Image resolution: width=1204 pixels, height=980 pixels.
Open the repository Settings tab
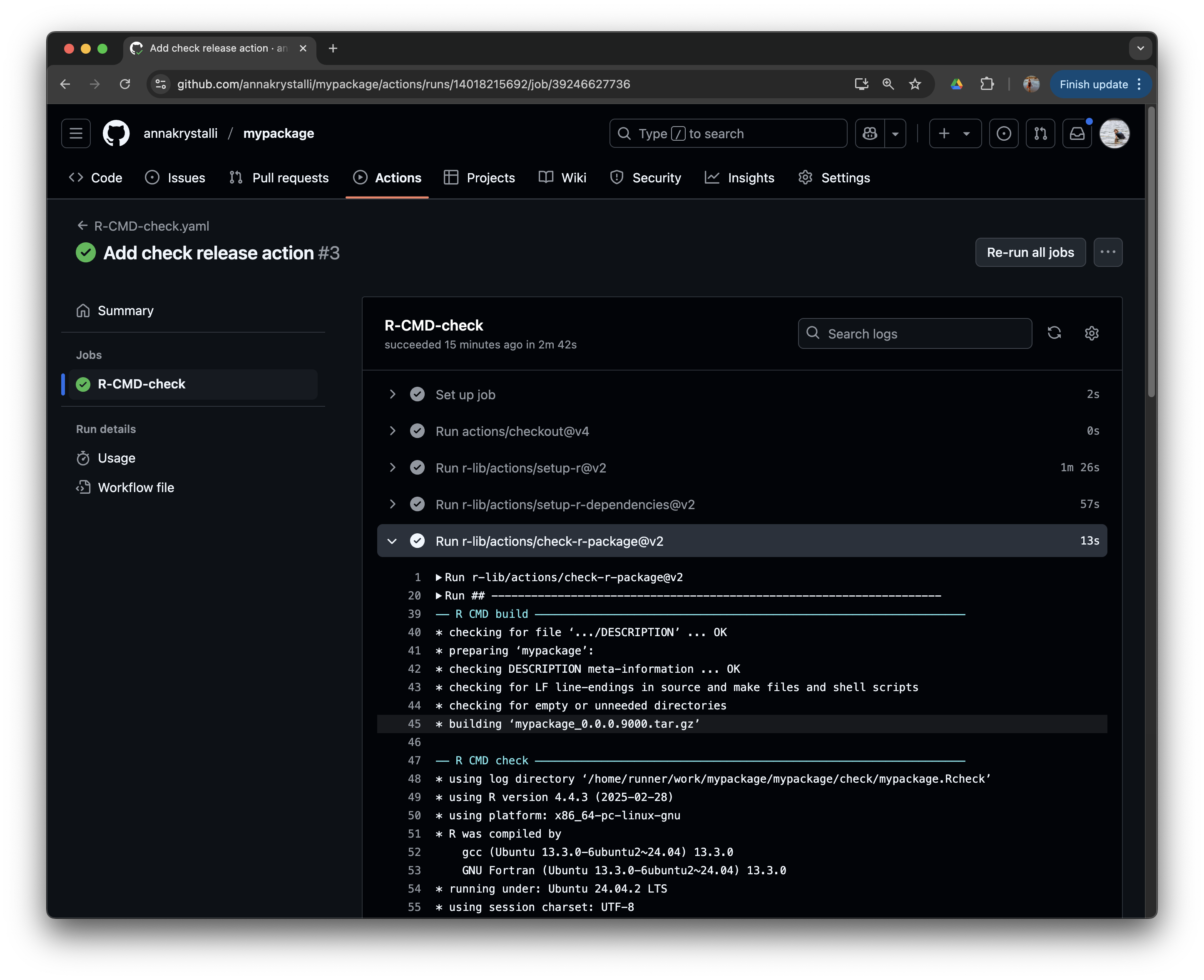tap(834, 178)
